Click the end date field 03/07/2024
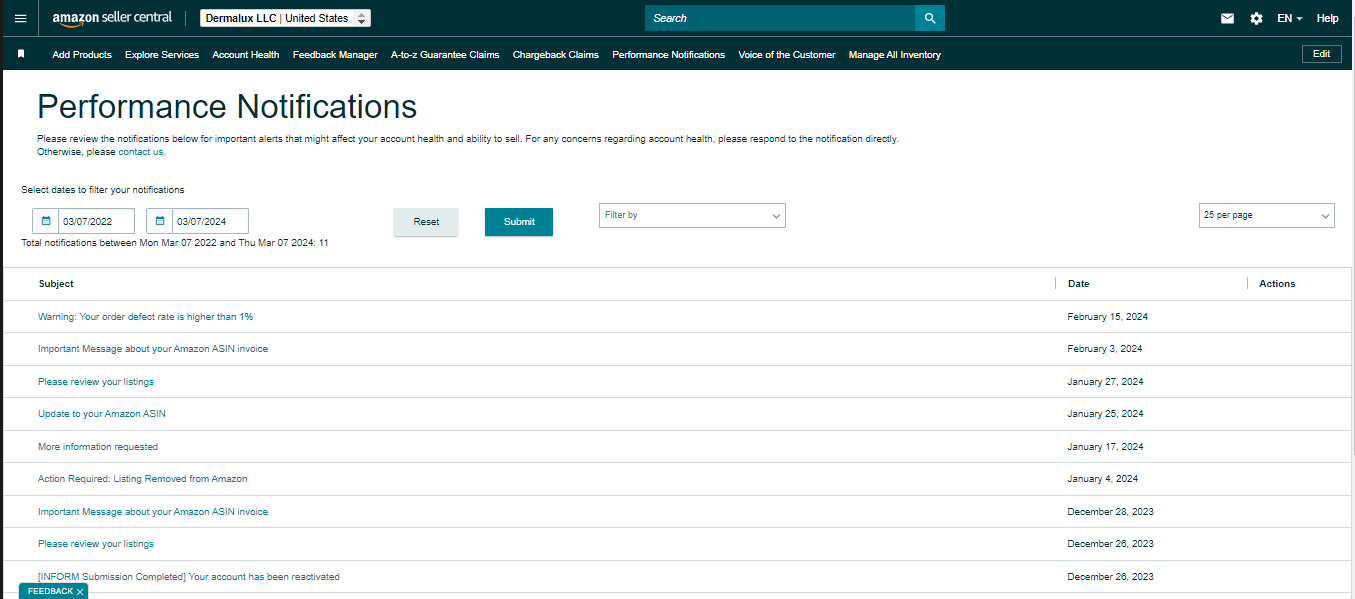The width and height of the screenshot is (1355, 599). [210, 221]
